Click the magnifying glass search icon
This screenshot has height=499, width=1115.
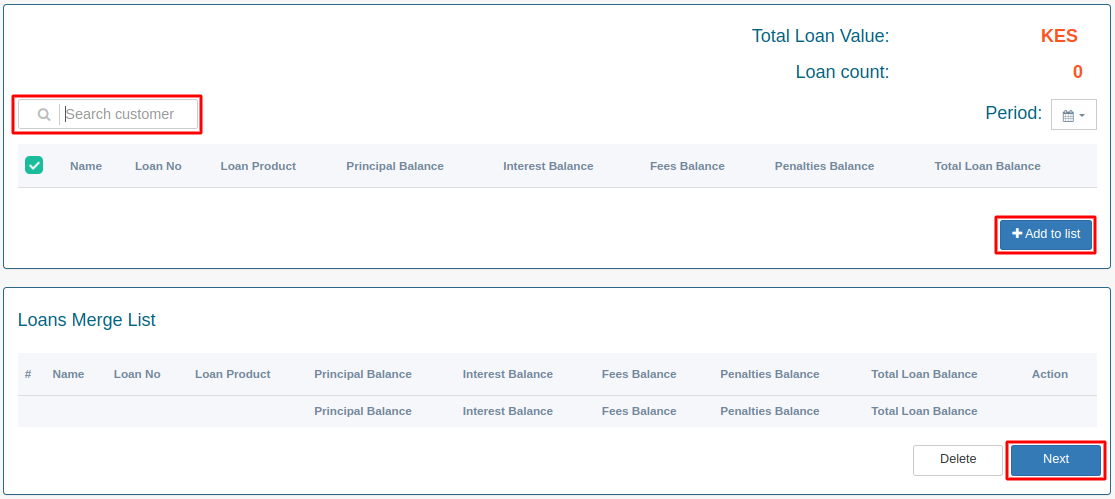44,115
